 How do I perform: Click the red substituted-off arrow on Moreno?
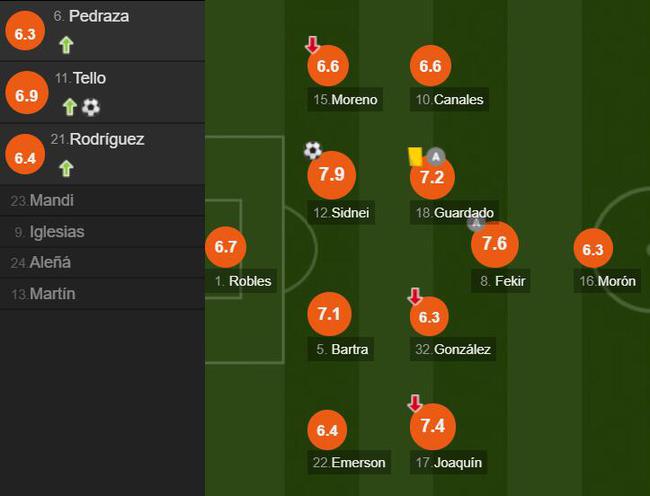click(313, 45)
